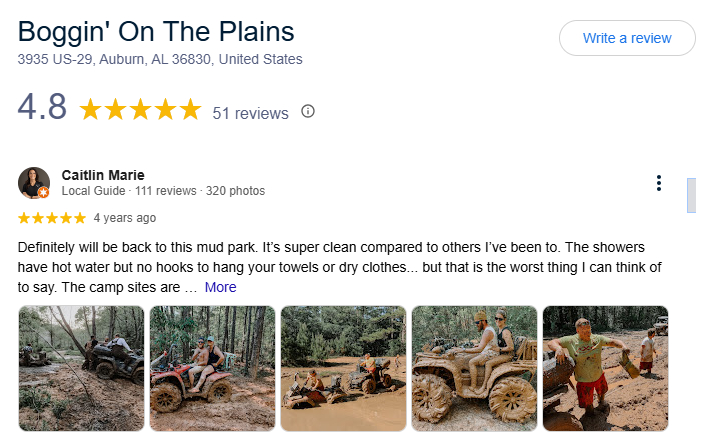Image resolution: width=706 pixels, height=447 pixels.
Task: Click the Write a review button
Action: (626, 38)
